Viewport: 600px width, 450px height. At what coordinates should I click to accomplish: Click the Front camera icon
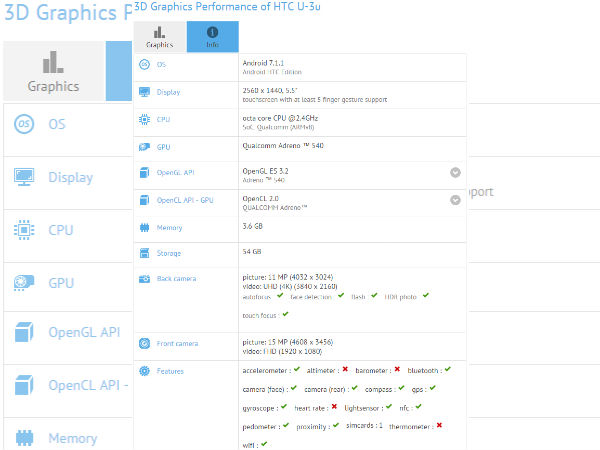pyautogui.click(x=144, y=344)
